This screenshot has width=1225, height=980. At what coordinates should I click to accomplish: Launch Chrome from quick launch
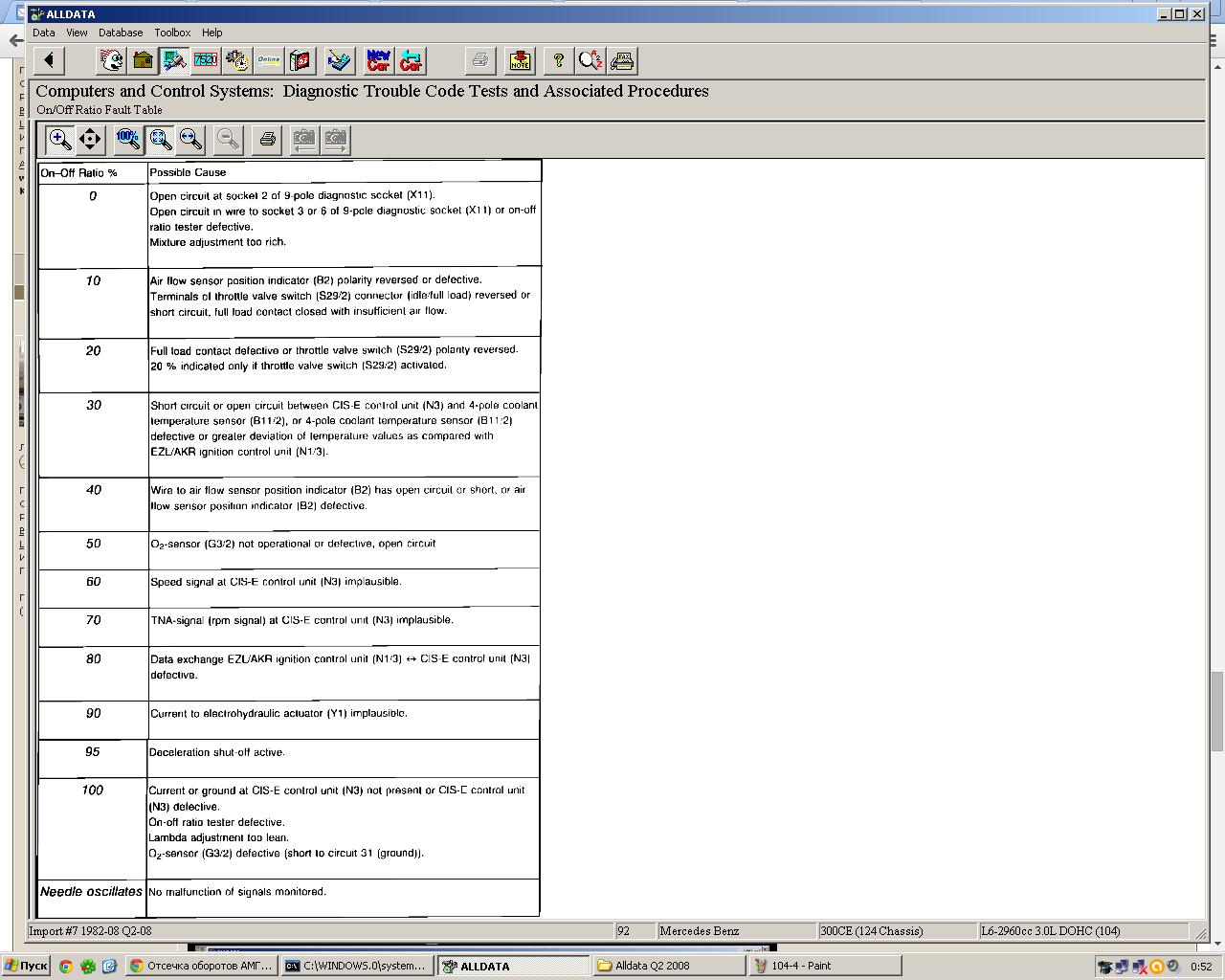coord(66,967)
